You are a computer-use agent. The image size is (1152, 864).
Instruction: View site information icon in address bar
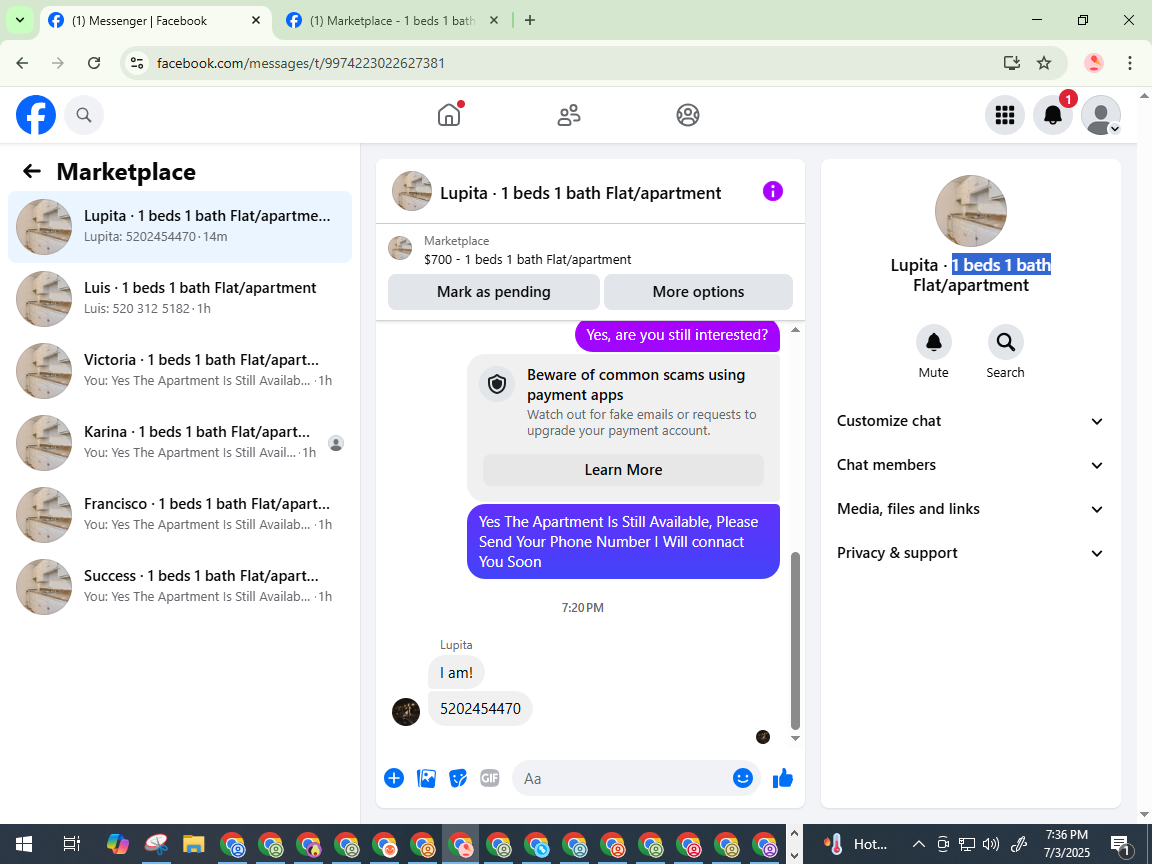pos(137,63)
